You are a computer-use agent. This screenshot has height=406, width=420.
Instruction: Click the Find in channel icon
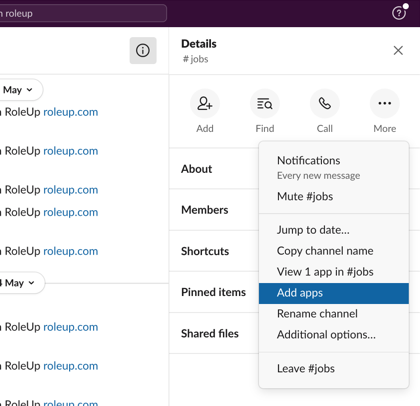point(265,104)
